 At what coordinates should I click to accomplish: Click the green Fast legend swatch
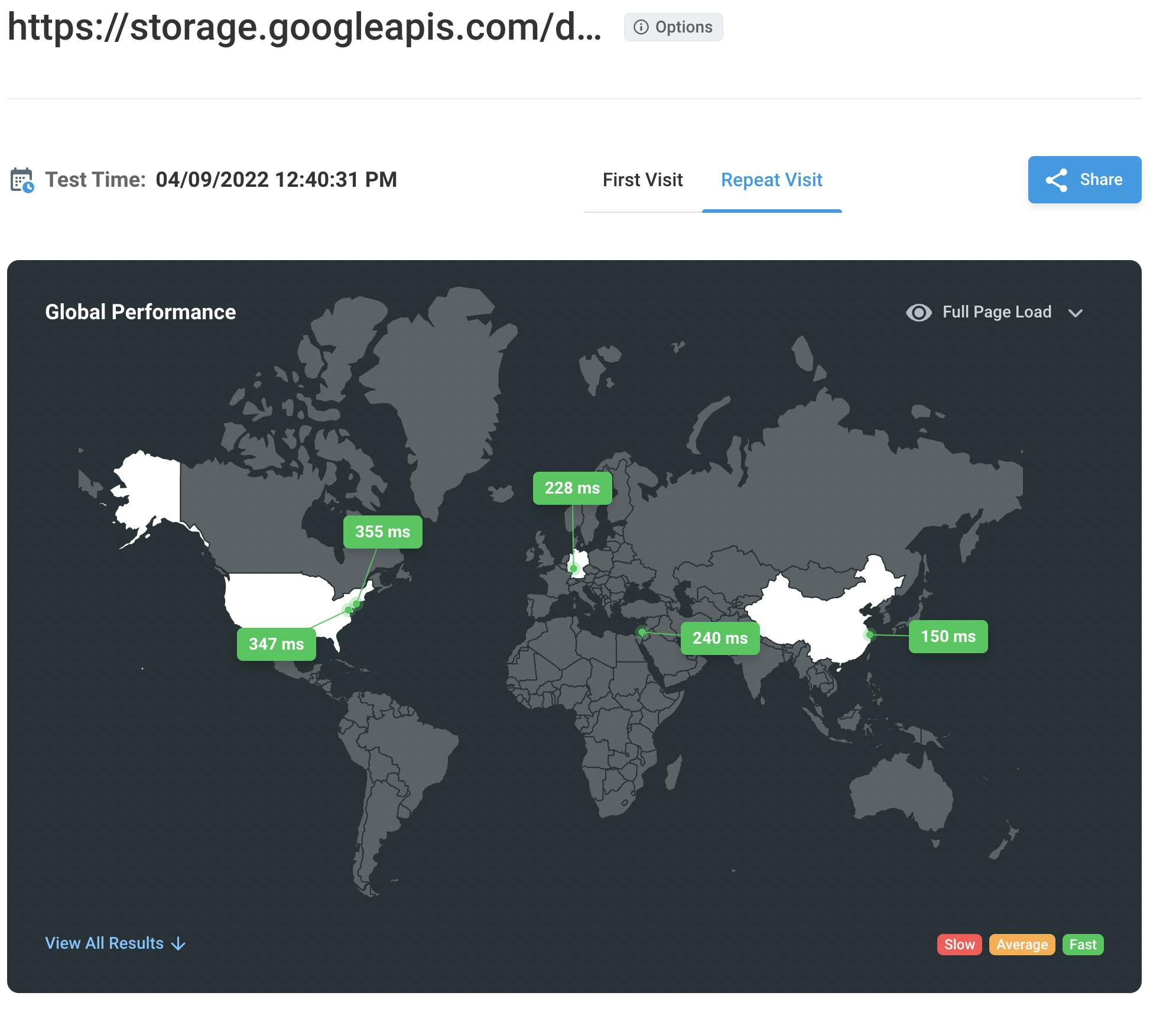(1082, 944)
